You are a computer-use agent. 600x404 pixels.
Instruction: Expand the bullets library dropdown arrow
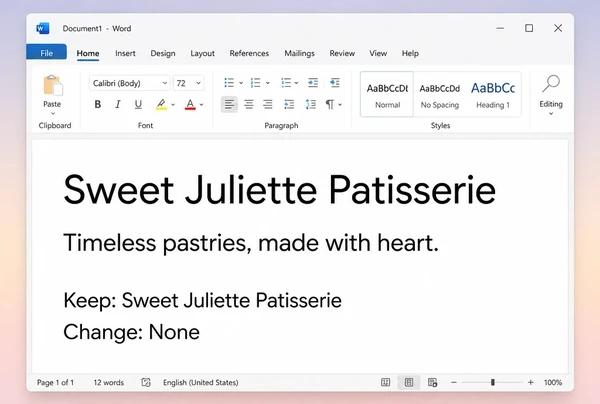241,83
